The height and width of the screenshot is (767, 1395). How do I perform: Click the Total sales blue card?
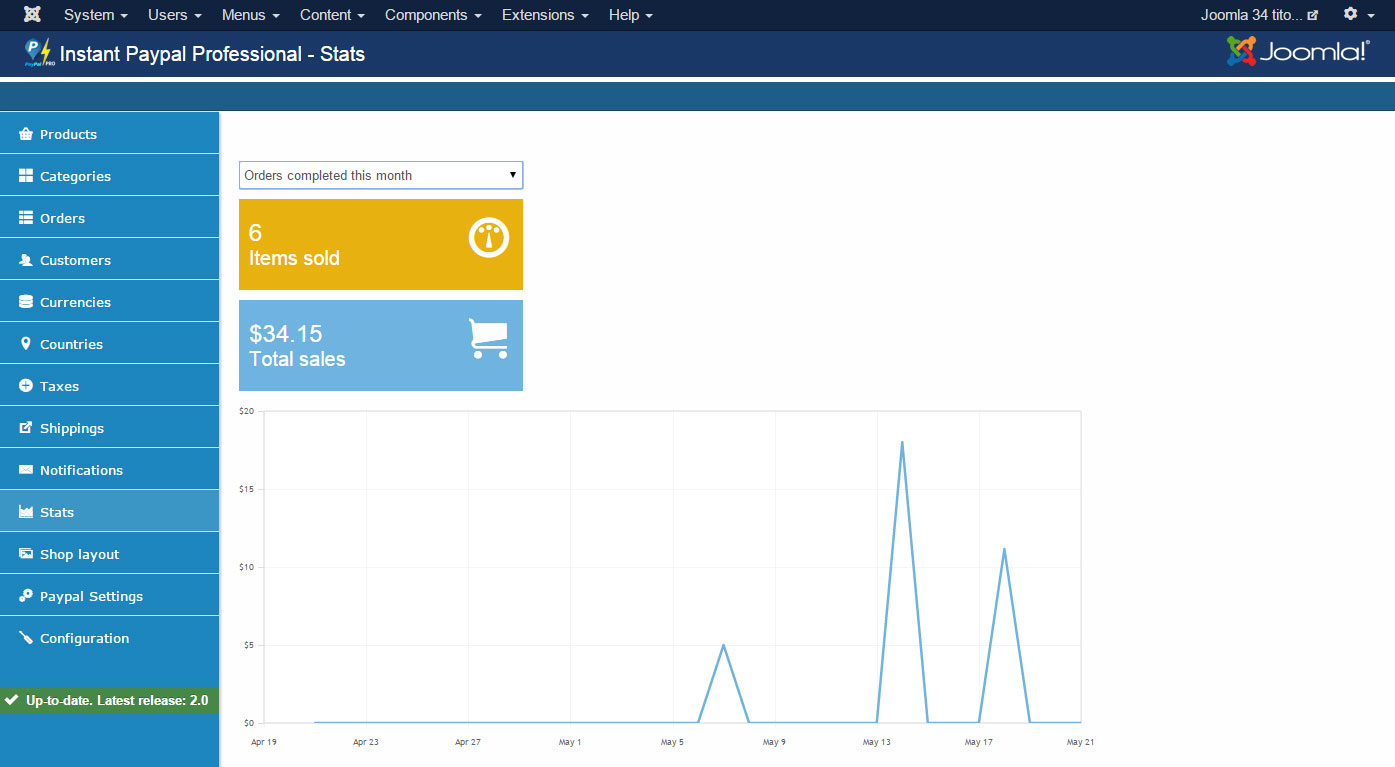point(381,345)
